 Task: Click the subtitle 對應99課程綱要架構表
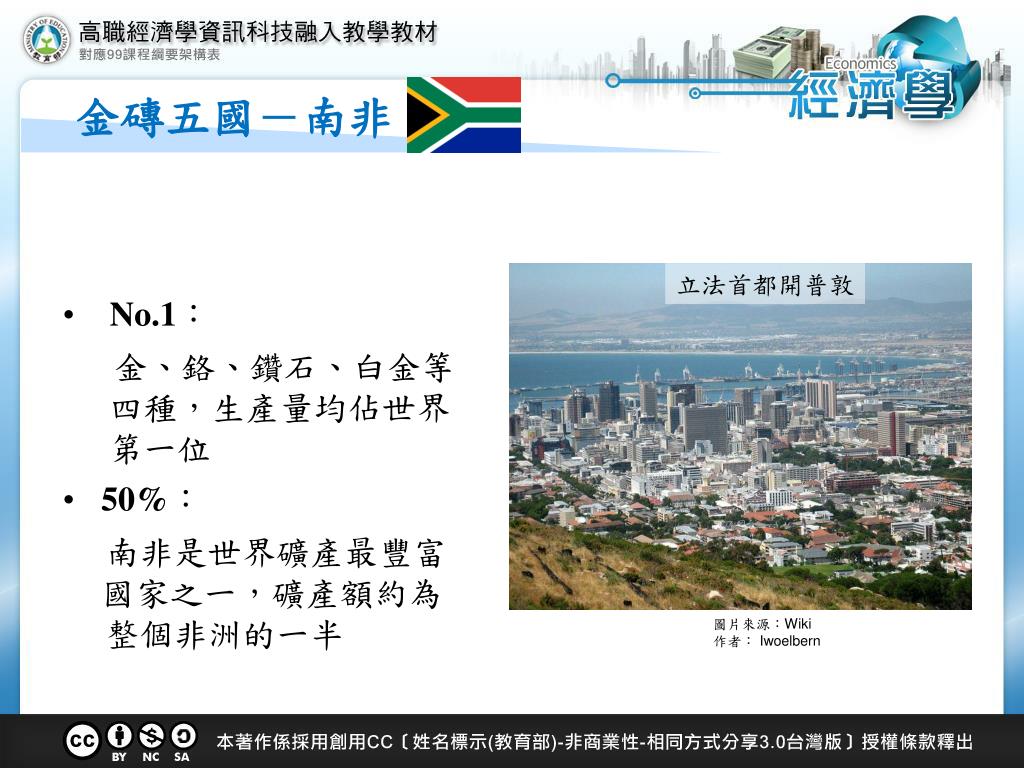[x=150, y=55]
